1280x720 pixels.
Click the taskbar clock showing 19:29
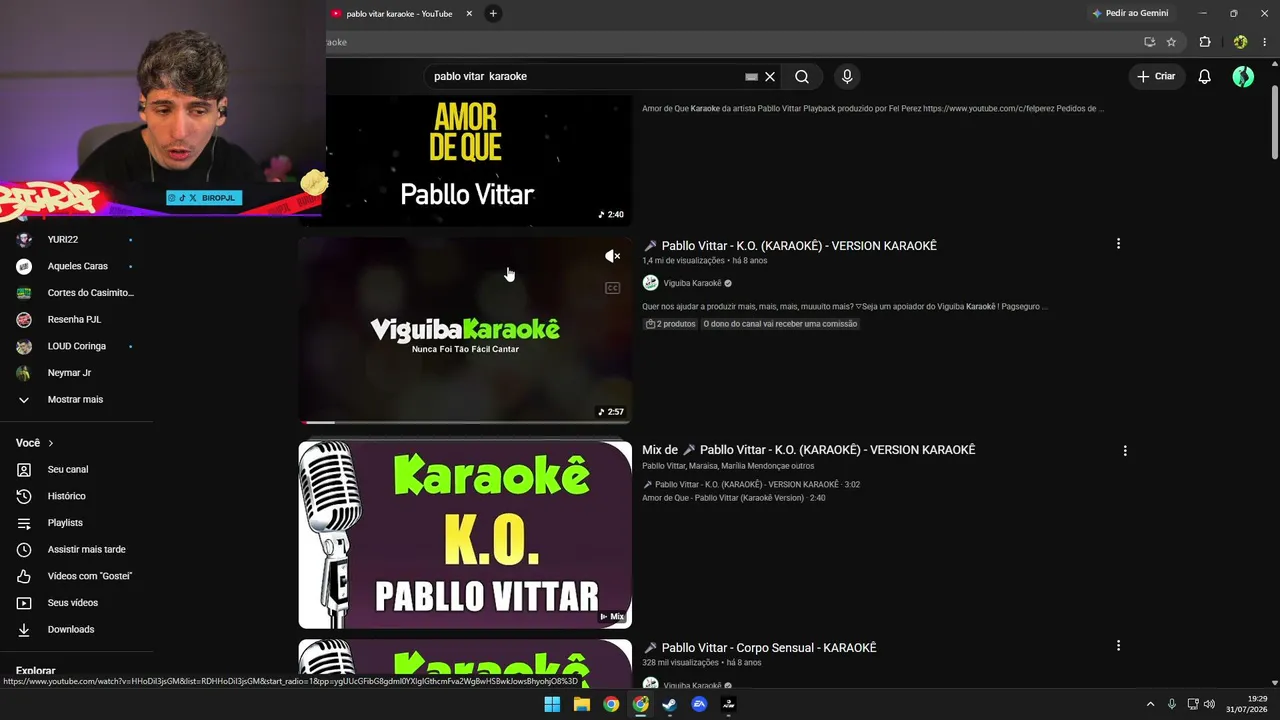tap(1248, 704)
